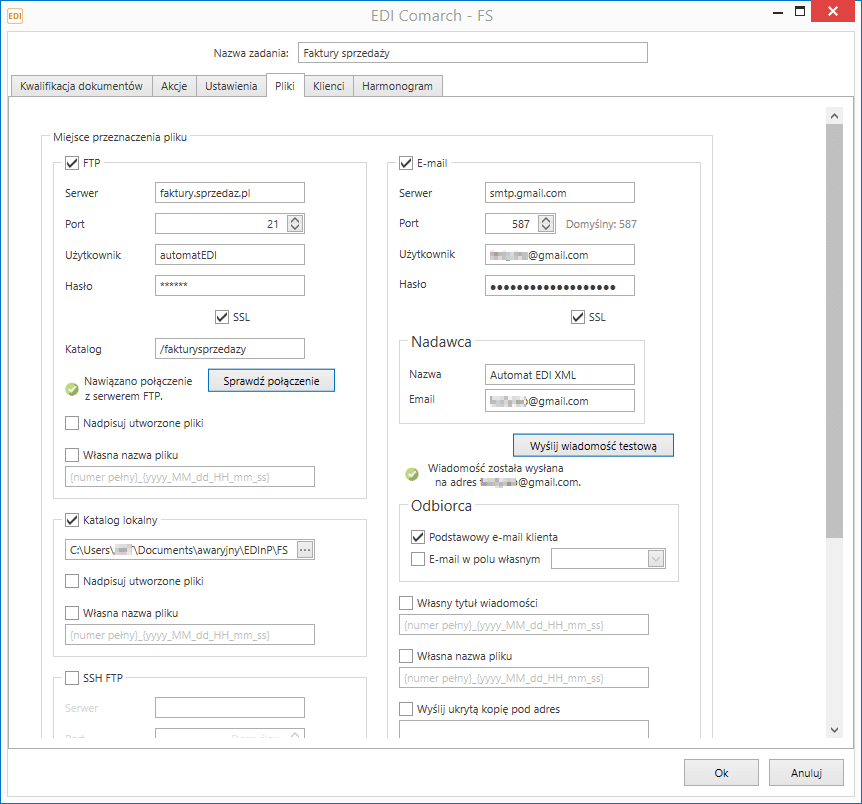Click the Sprawdź połączenie button

point(271,381)
